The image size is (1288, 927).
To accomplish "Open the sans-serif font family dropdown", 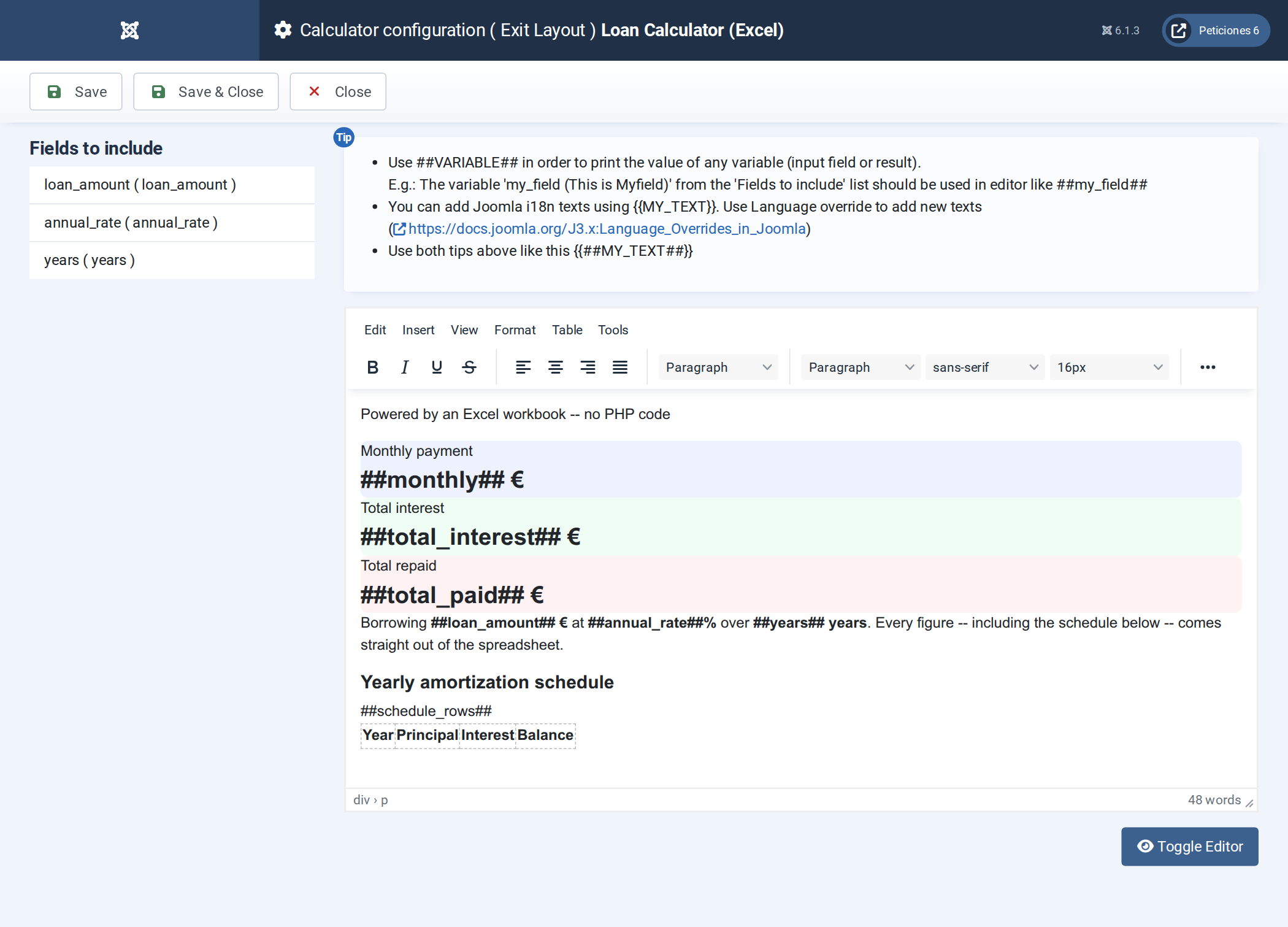I will (985, 367).
